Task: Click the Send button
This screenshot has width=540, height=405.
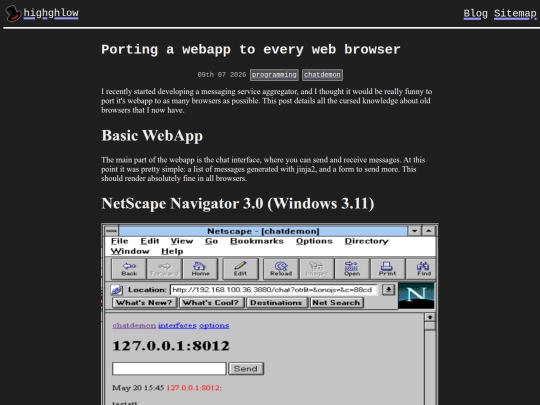Action: 246,368
